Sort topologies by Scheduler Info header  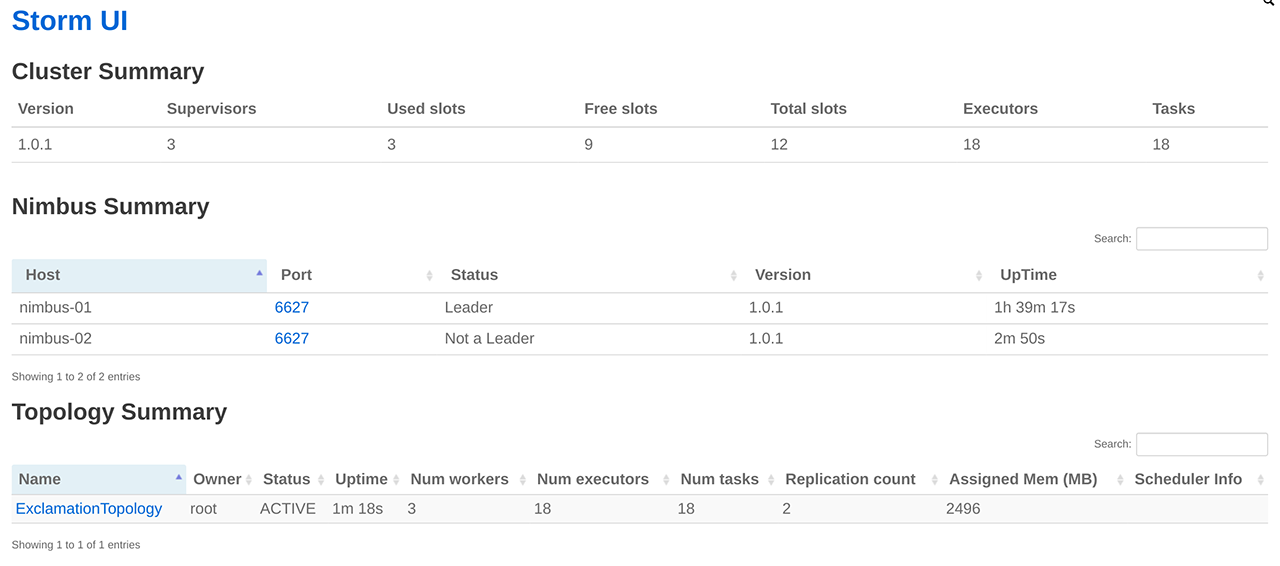tap(1188, 479)
